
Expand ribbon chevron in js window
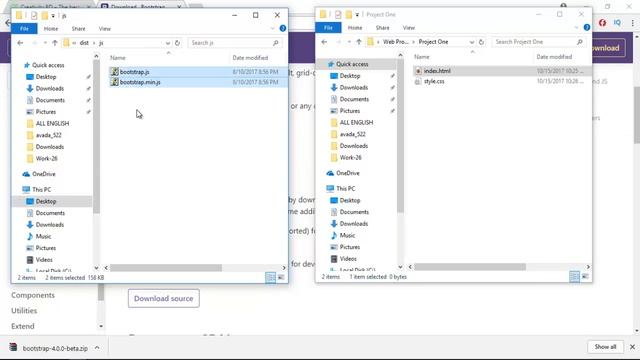pos(272,29)
